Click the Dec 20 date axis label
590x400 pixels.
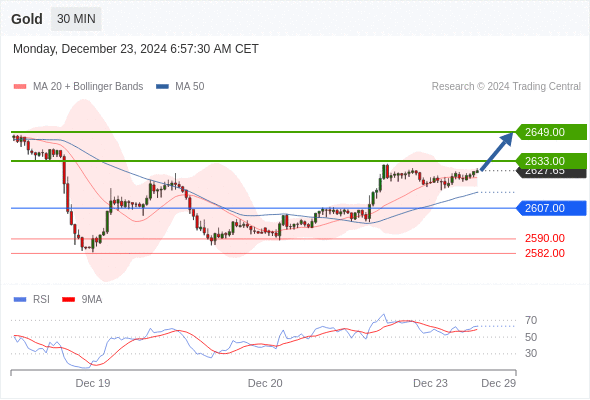tap(265, 383)
